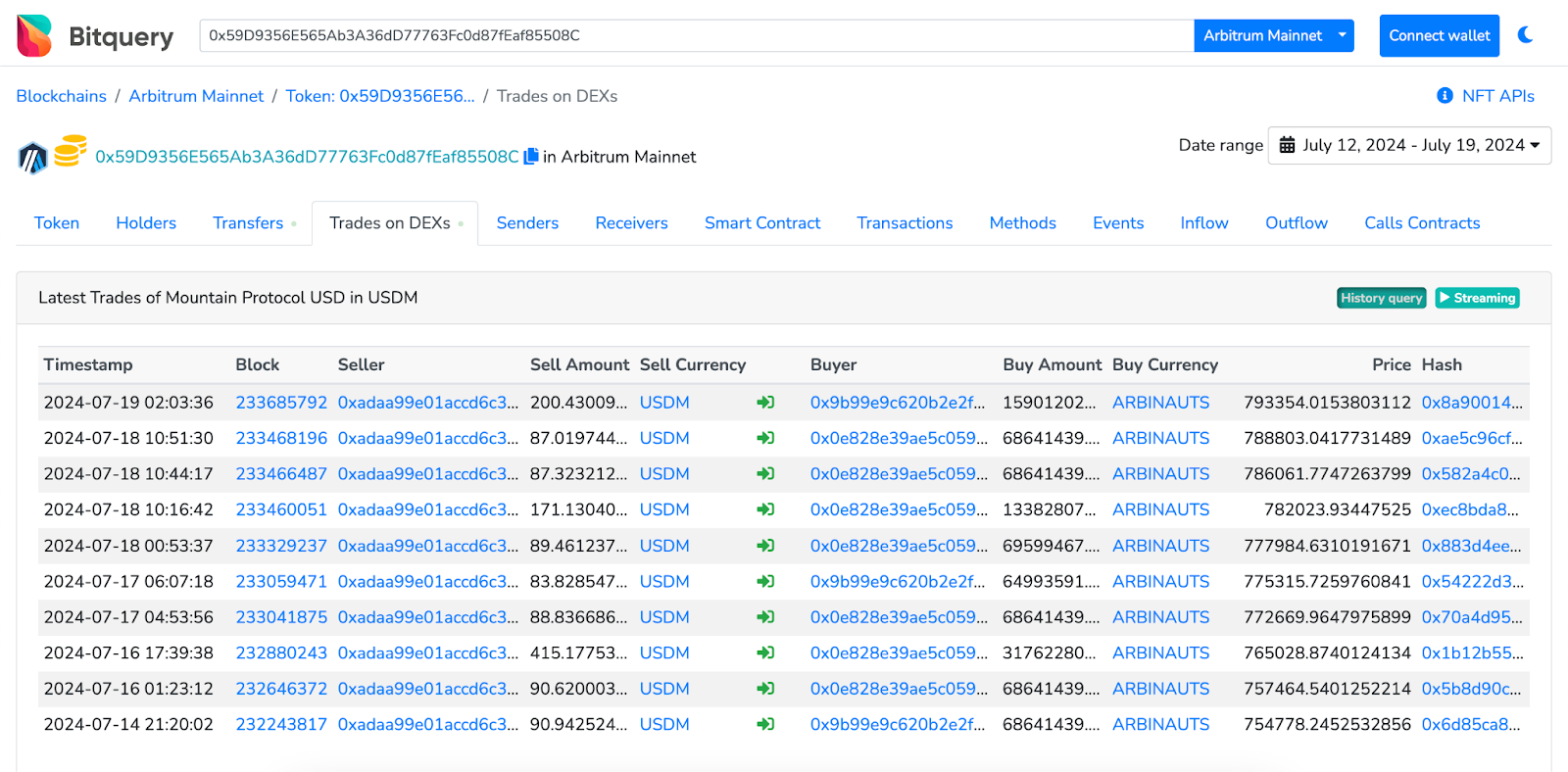Open ARBINAUTS link in 10:44:17 row
1568x772 pixels.
pyautogui.click(x=1160, y=474)
